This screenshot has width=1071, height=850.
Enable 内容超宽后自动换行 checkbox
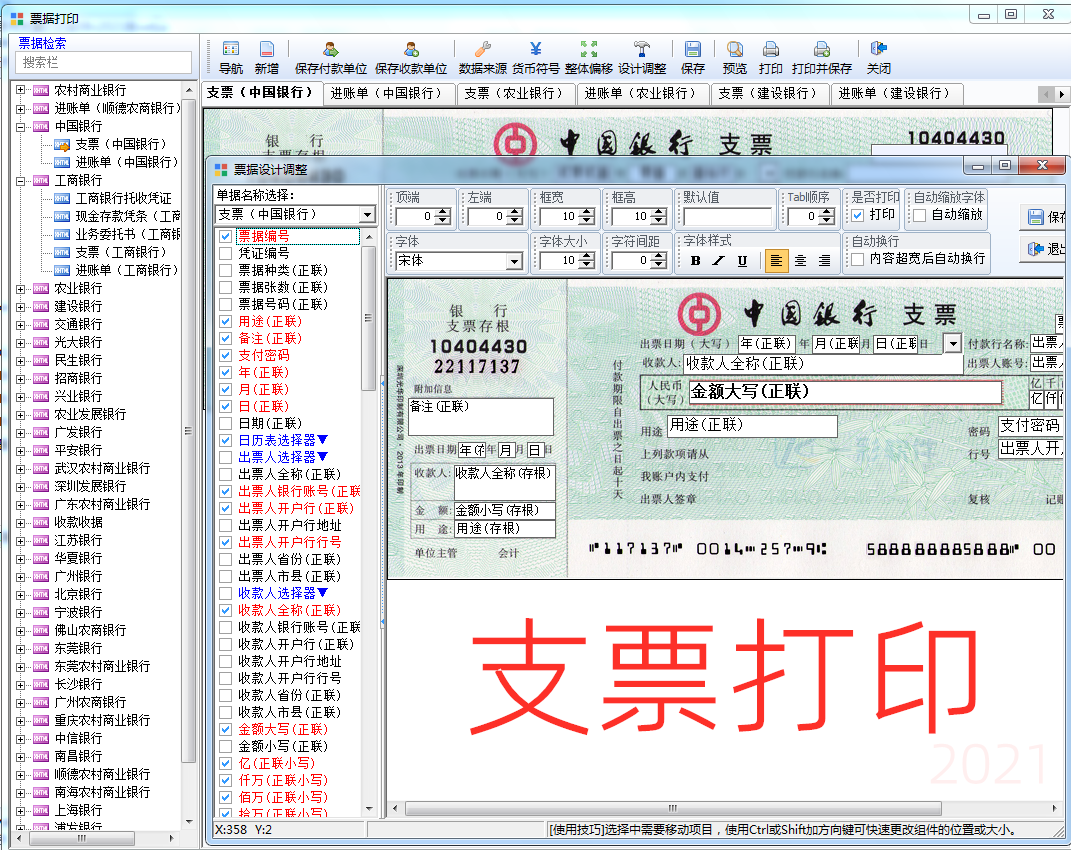[858, 259]
